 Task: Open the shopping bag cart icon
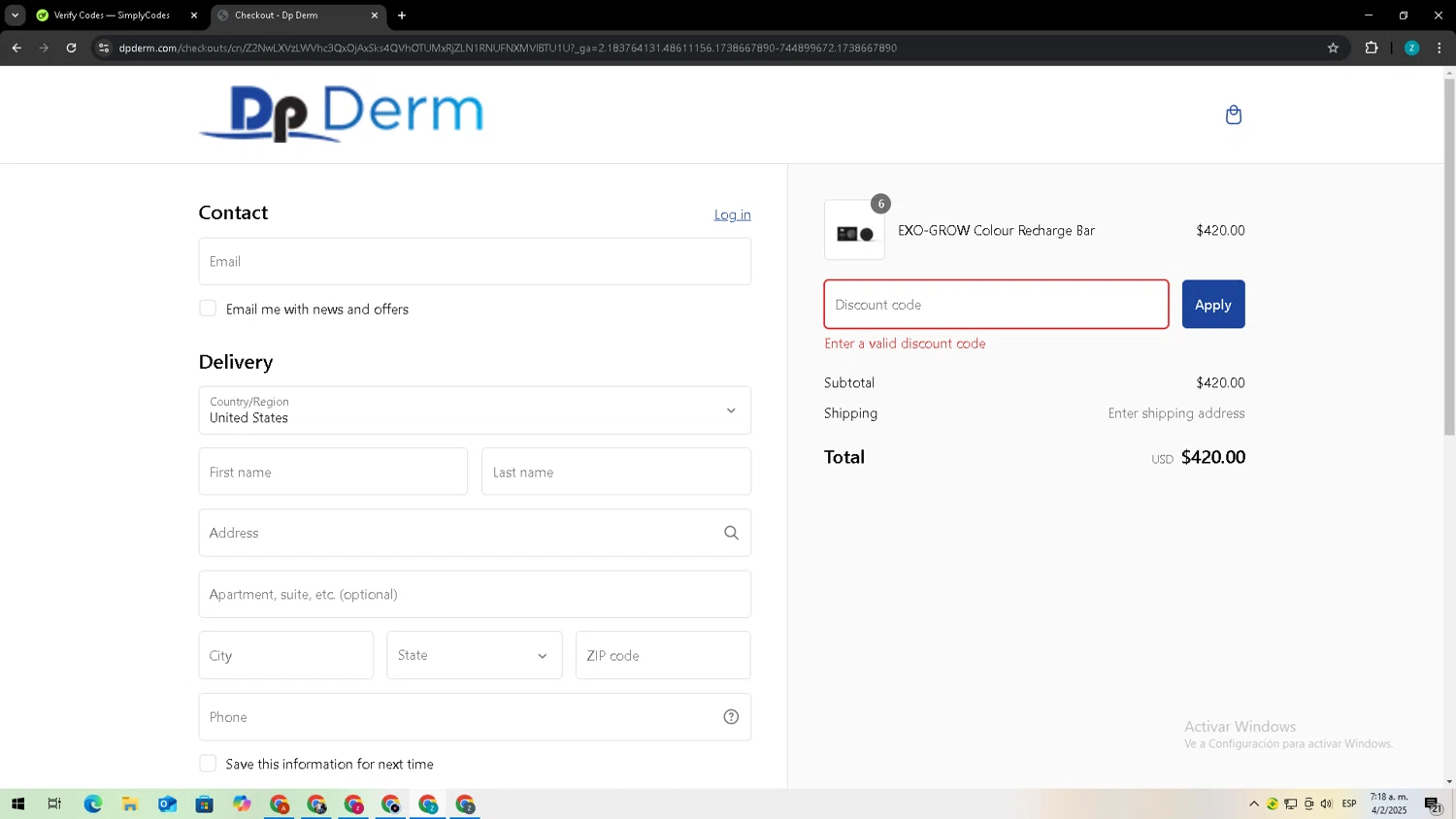coord(1233,115)
